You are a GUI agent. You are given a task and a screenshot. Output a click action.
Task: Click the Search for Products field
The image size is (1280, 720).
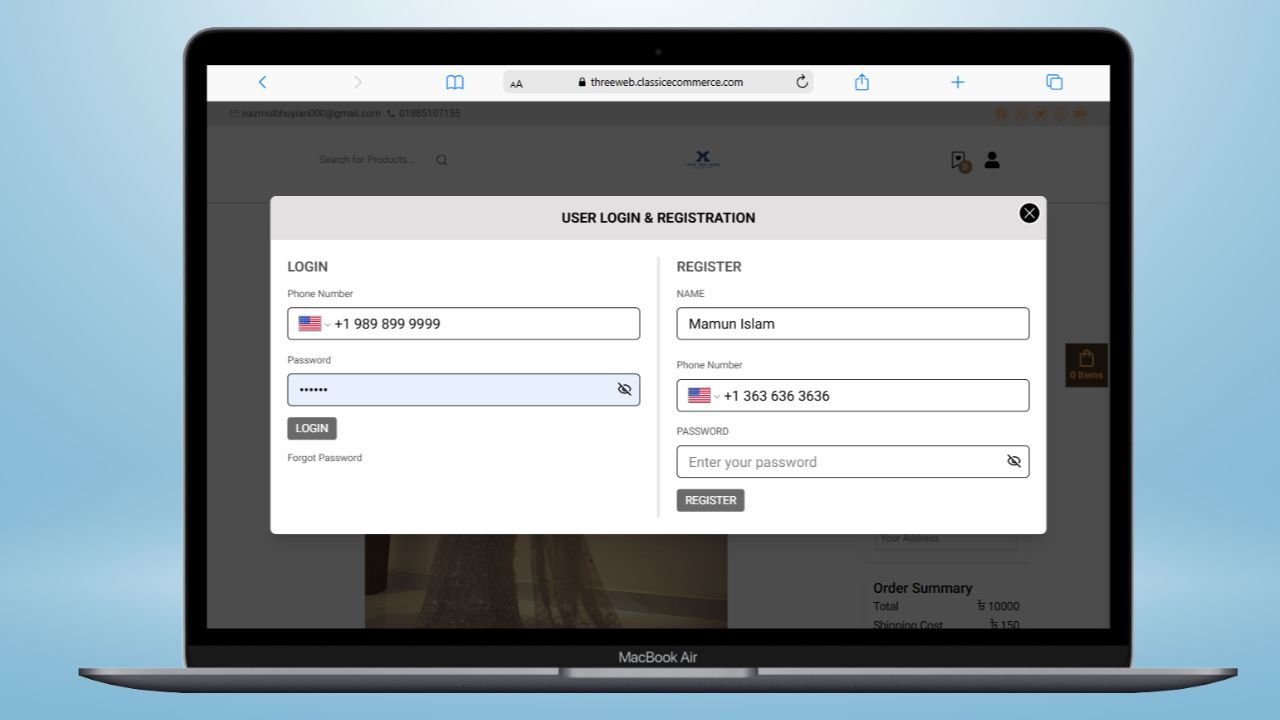(x=366, y=160)
